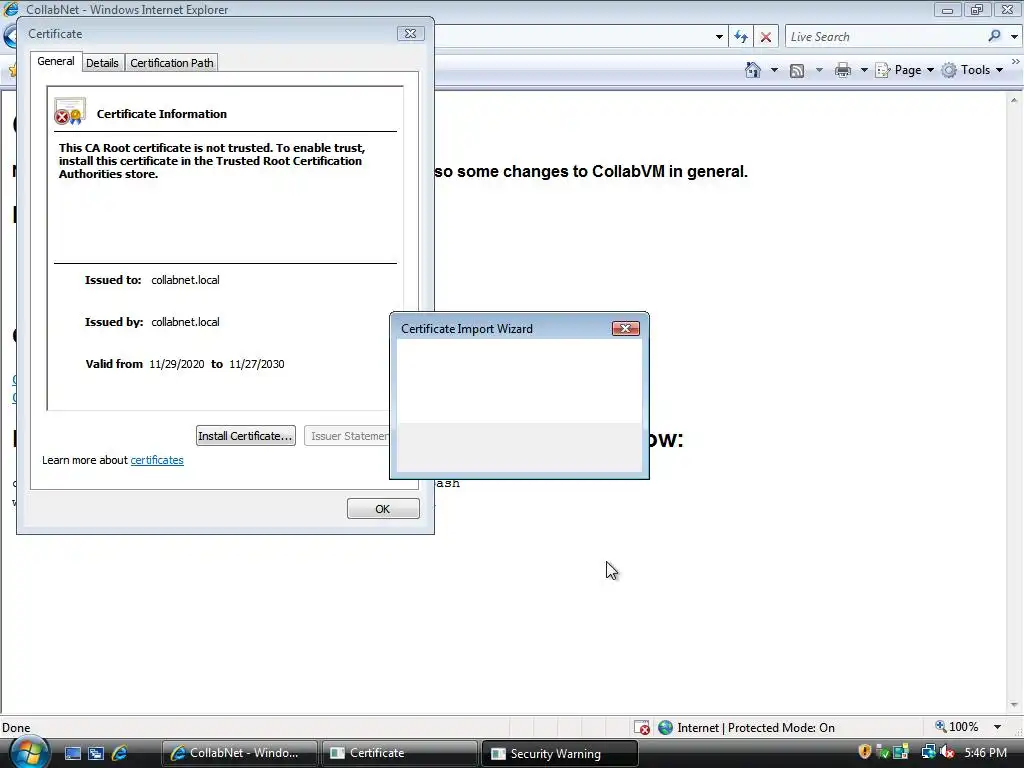Image resolution: width=1024 pixels, height=768 pixels.
Task: Click the Windows Start orb
Action: (x=29, y=752)
